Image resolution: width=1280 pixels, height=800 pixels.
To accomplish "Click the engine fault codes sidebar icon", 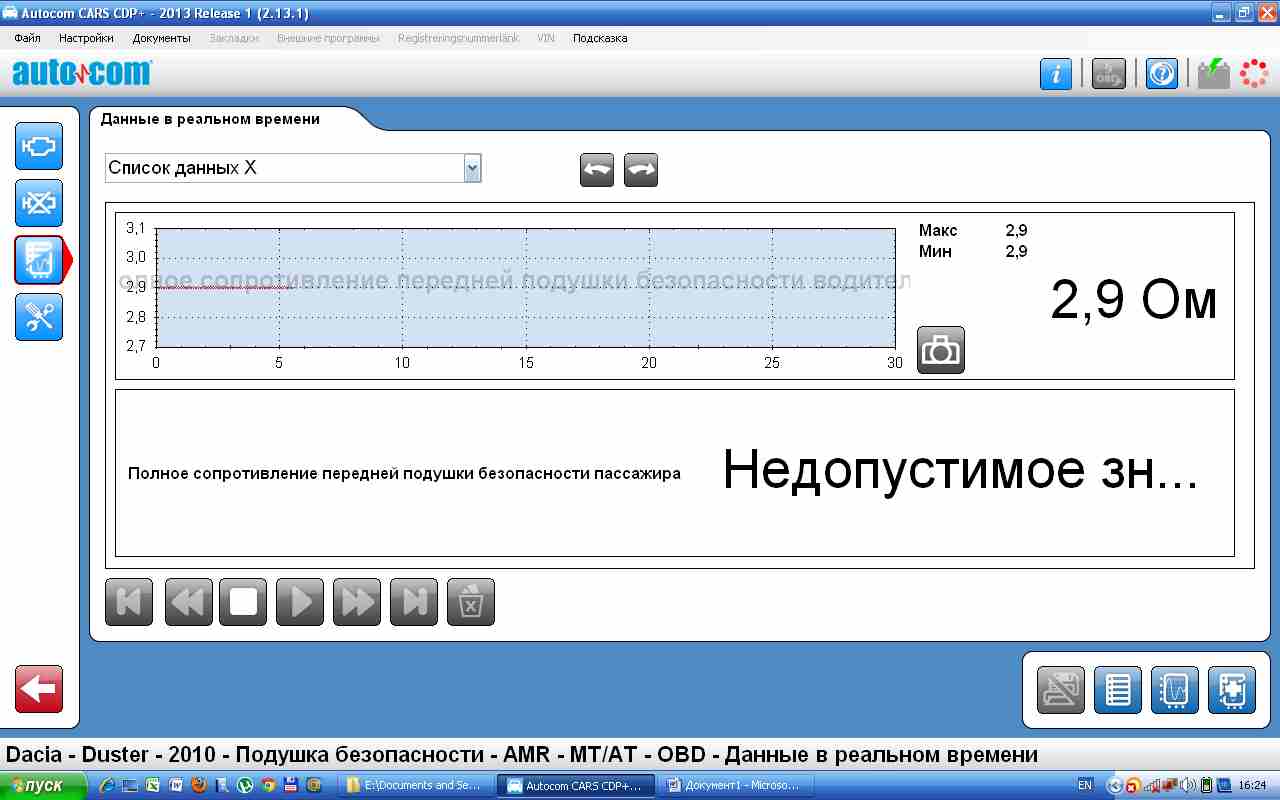I will coord(39,146).
